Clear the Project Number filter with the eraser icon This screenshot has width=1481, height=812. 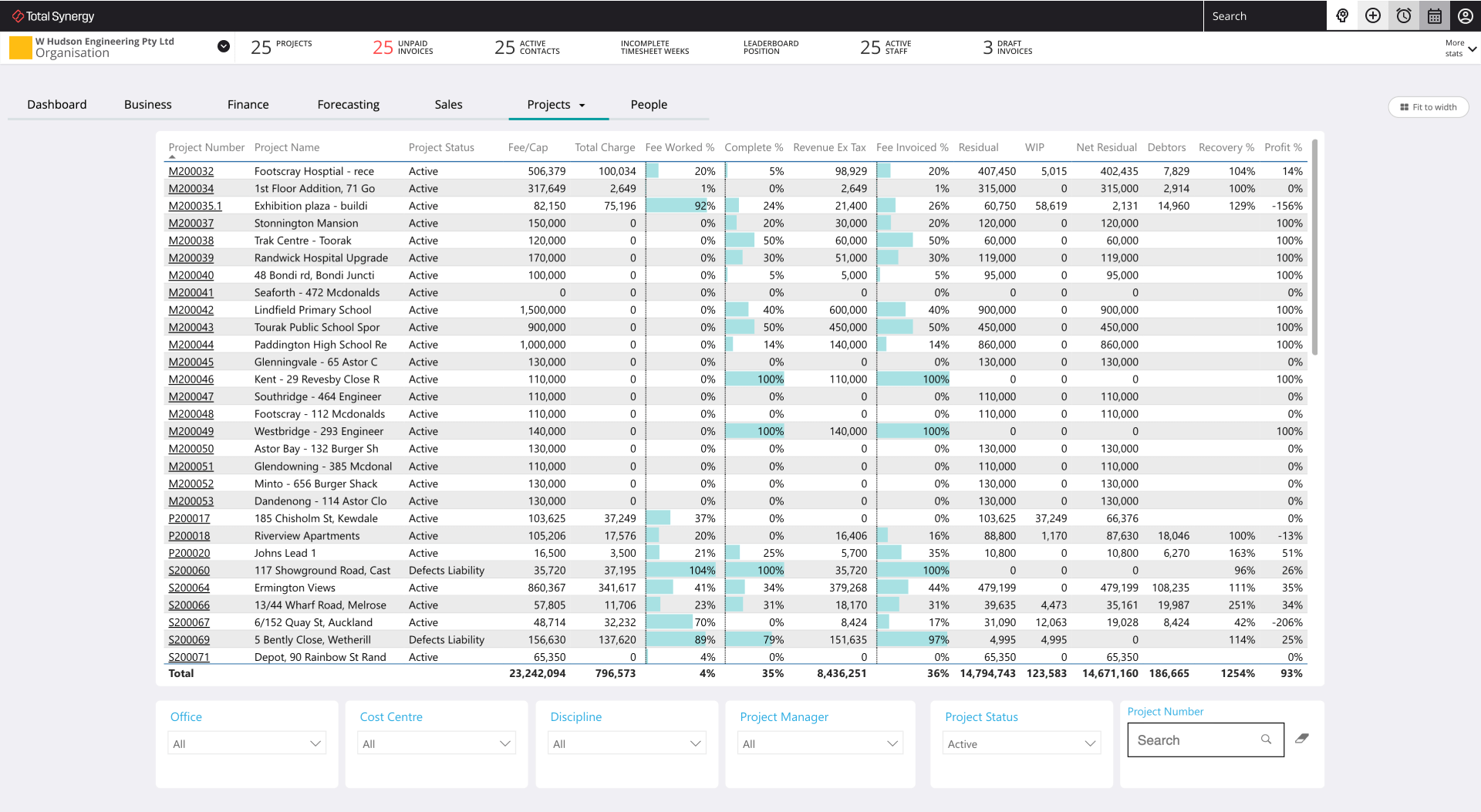tap(1302, 738)
